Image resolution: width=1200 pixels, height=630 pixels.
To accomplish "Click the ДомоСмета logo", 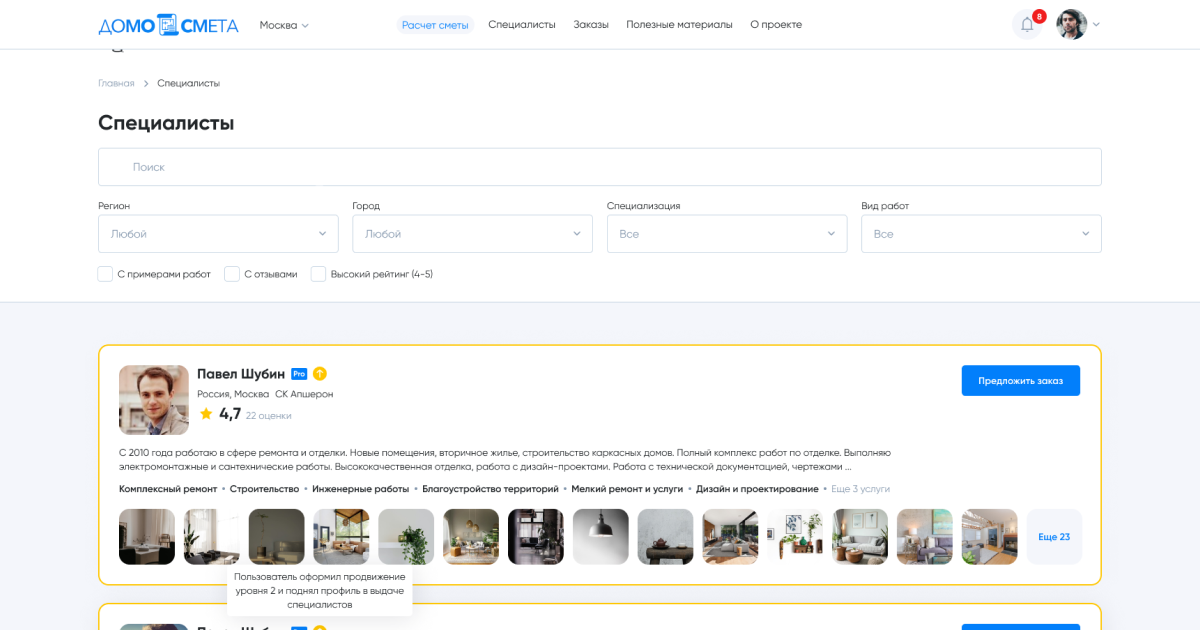I will 168,24.
